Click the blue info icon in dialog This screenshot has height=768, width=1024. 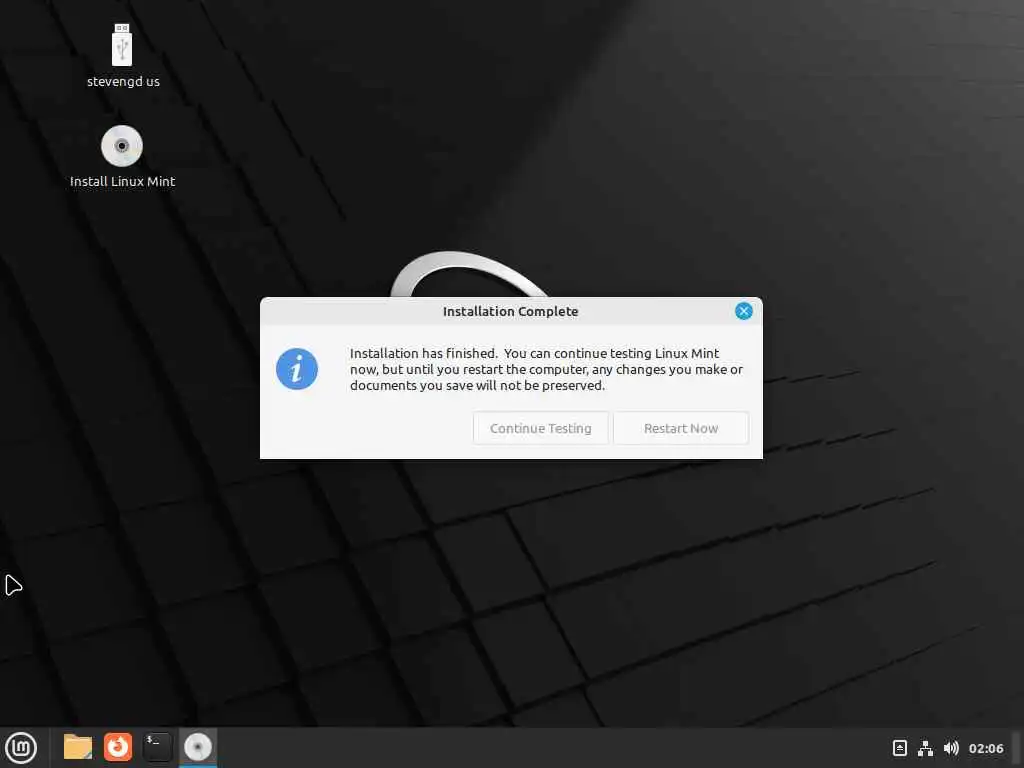pos(297,369)
